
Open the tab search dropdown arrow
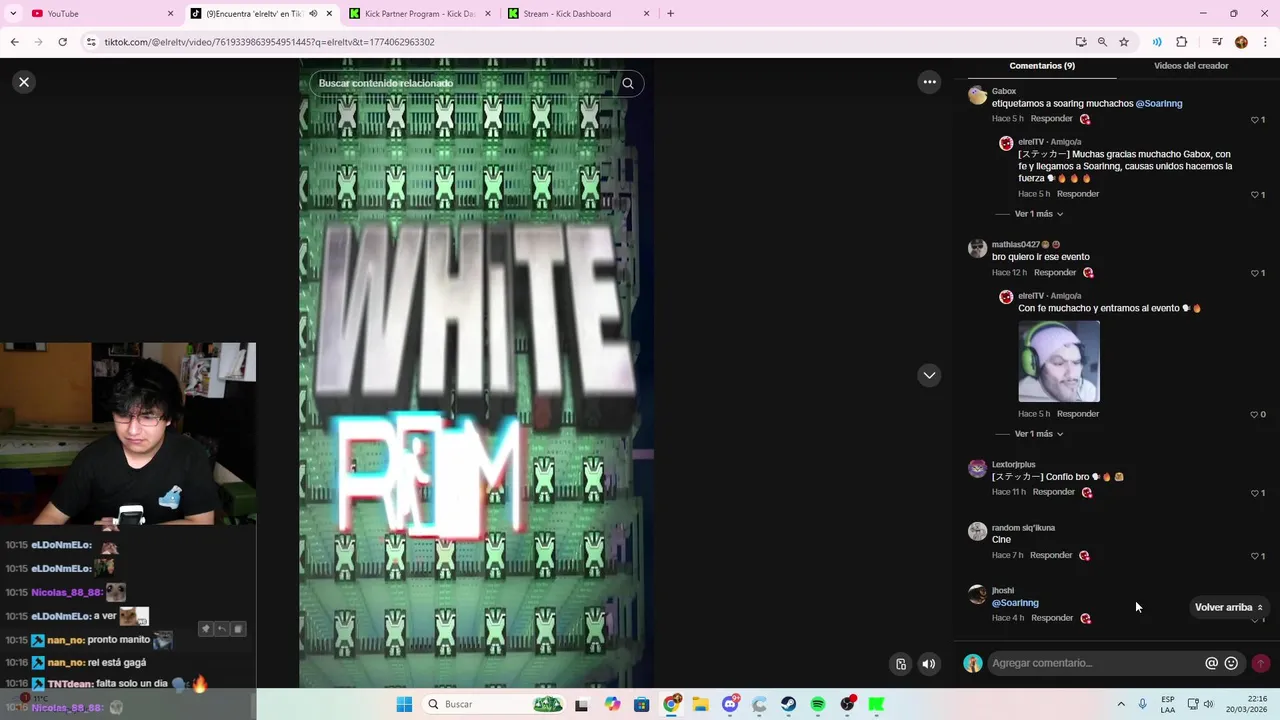[13, 14]
